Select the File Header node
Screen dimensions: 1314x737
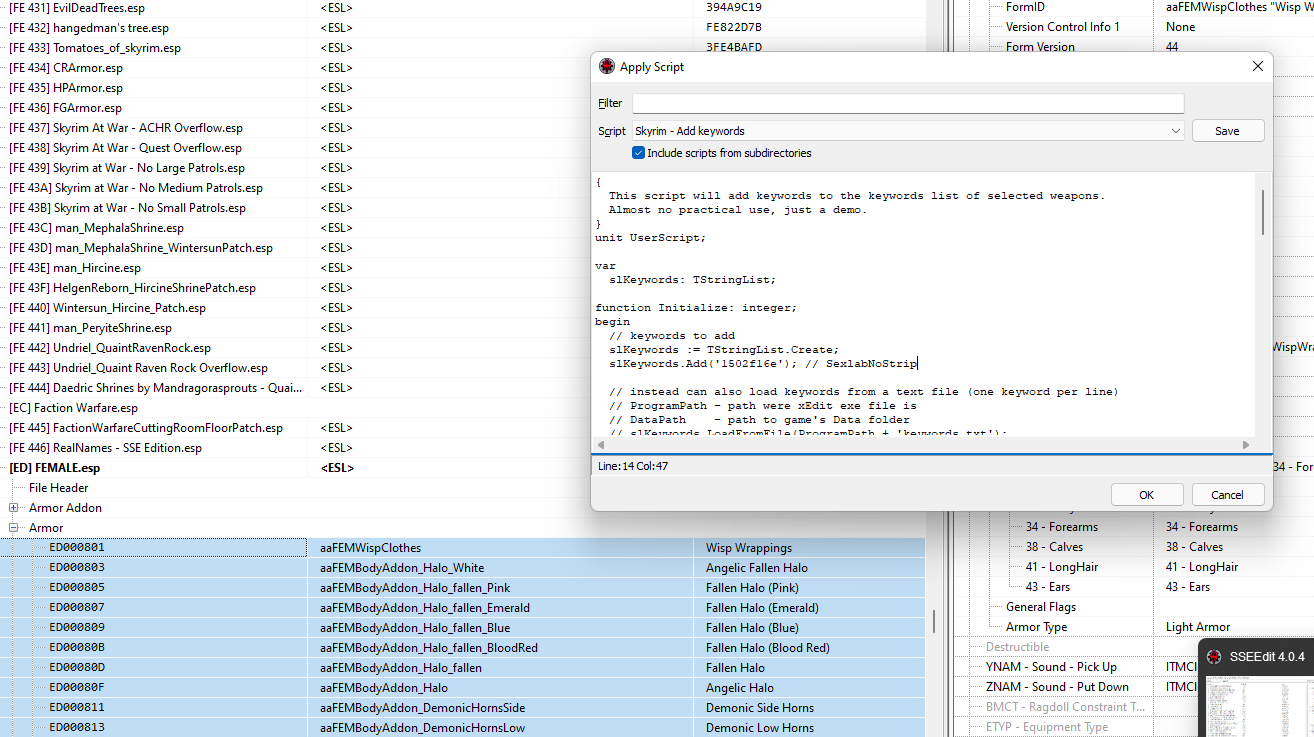pyautogui.click(x=58, y=488)
